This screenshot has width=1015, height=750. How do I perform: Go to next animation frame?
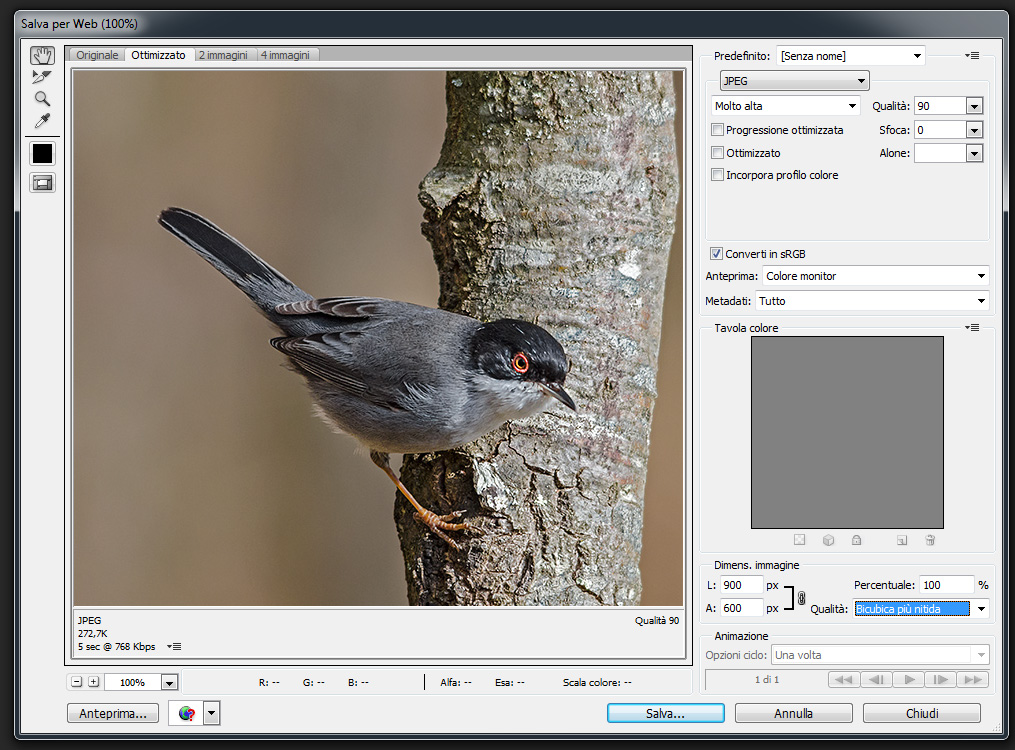941,679
